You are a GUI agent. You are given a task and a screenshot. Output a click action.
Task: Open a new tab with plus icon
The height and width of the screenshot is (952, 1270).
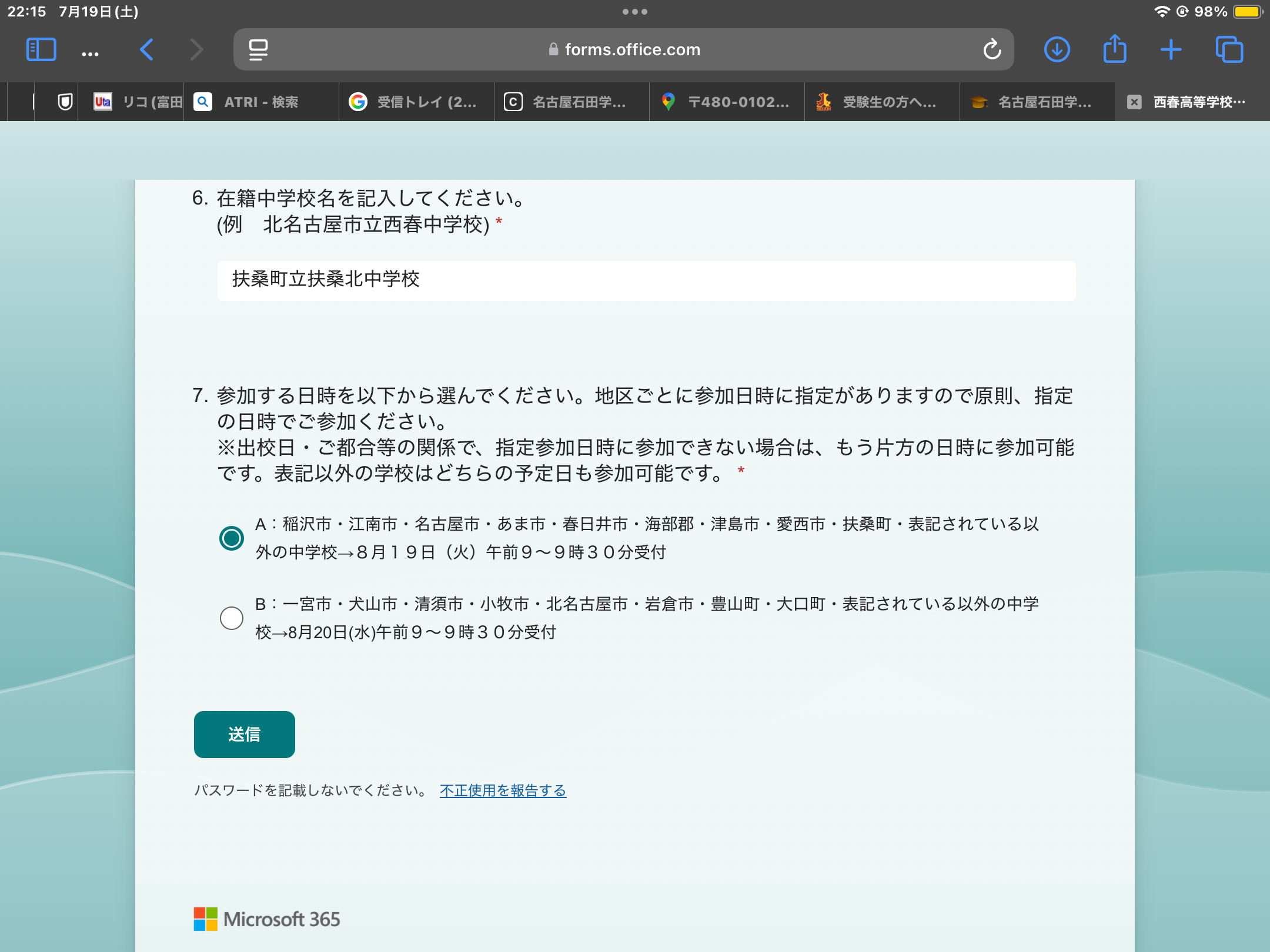[x=1171, y=49]
